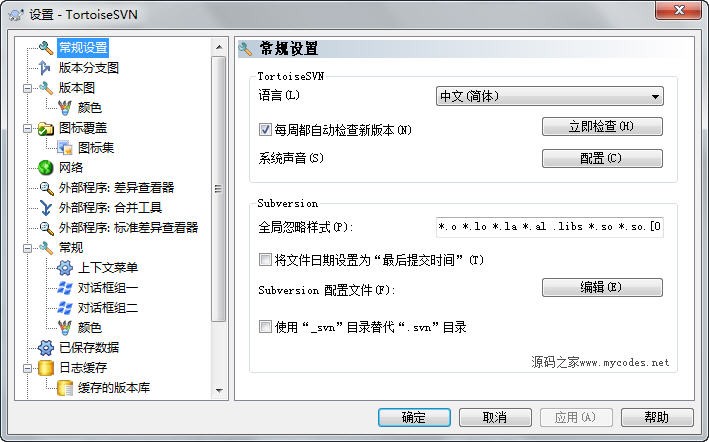Click the tree scrollbar up arrow
This screenshot has height=442, width=709.
coord(219,47)
